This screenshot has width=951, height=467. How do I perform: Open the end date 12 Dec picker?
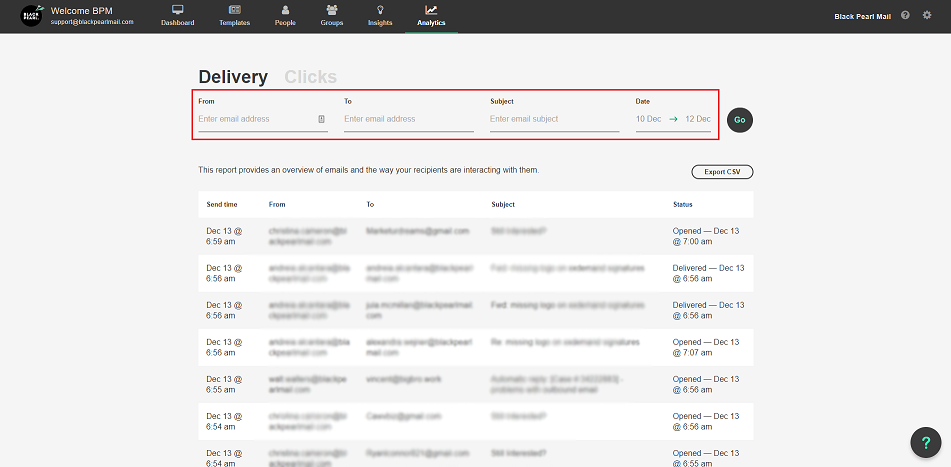pos(698,119)
